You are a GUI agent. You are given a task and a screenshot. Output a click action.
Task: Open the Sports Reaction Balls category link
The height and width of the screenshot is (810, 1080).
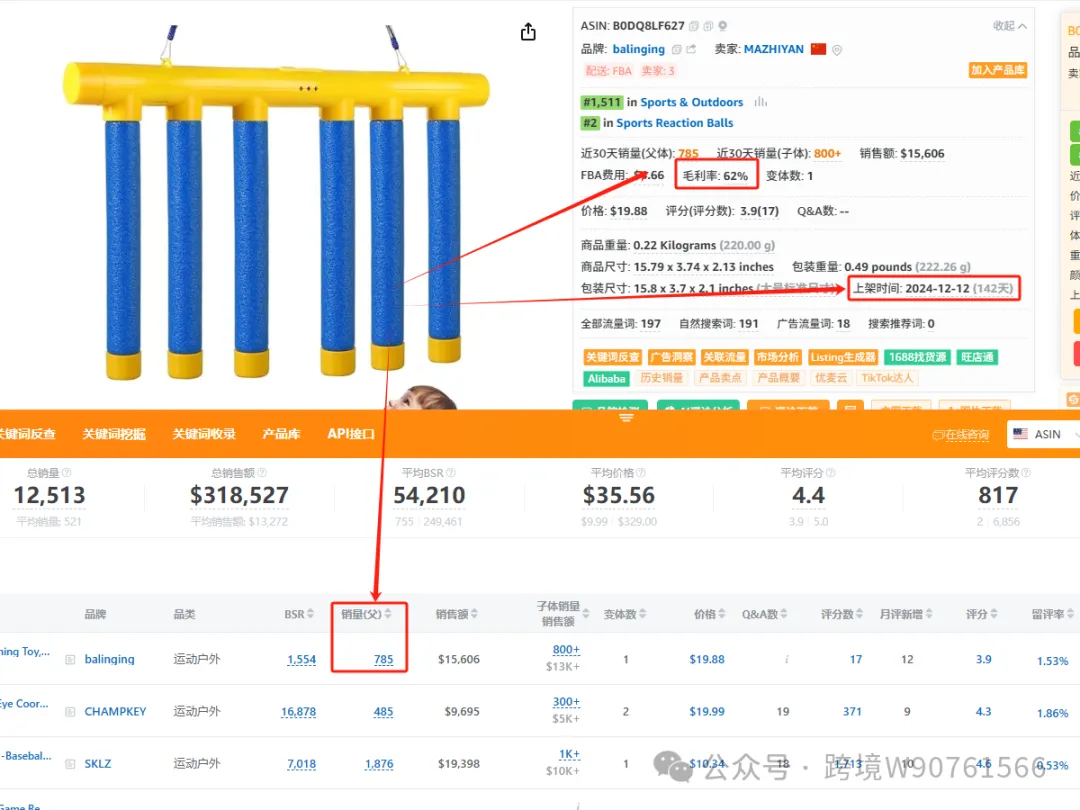click(x=674, y=123)
